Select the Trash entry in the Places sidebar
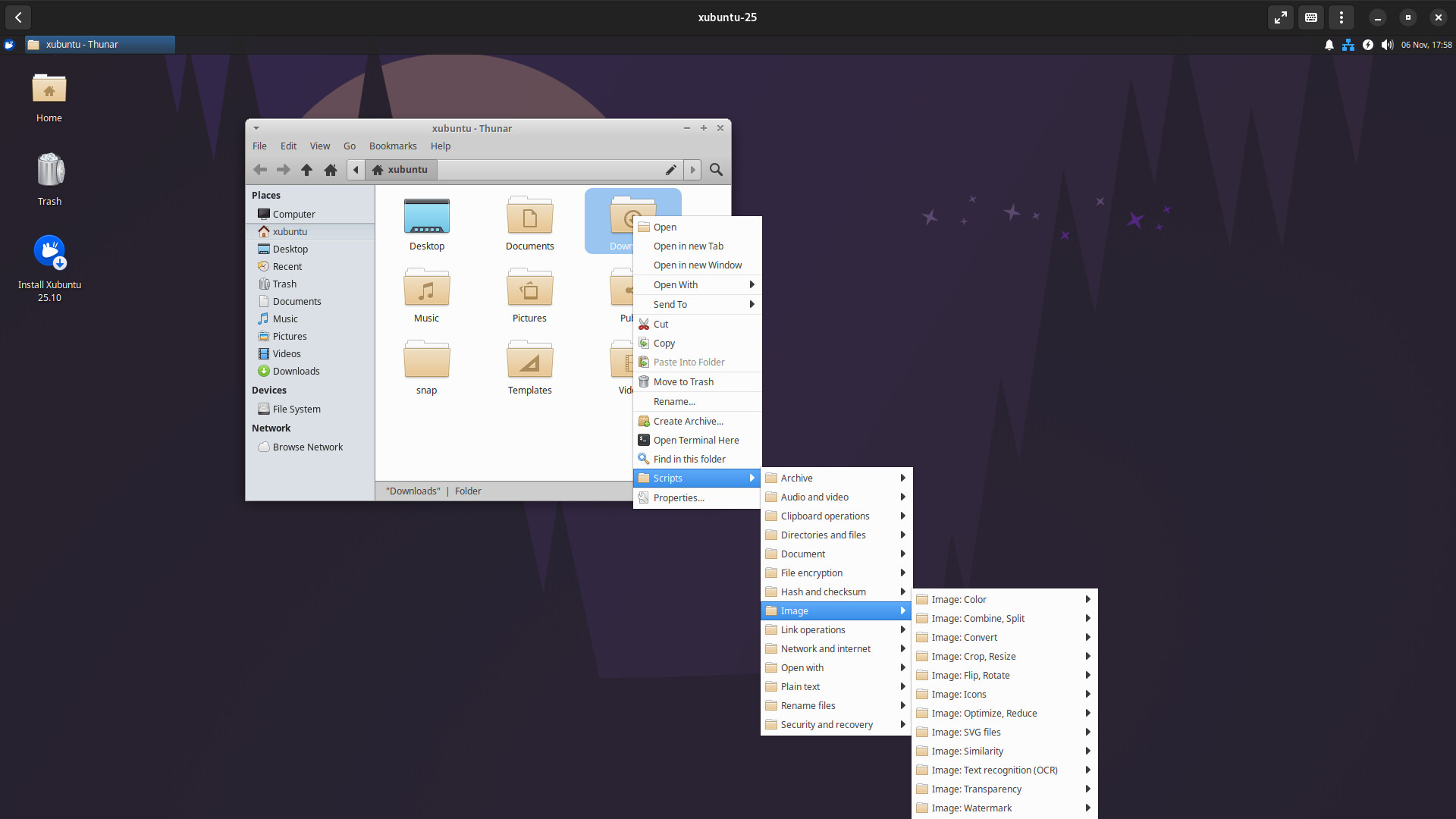 (x=284, y=284)
